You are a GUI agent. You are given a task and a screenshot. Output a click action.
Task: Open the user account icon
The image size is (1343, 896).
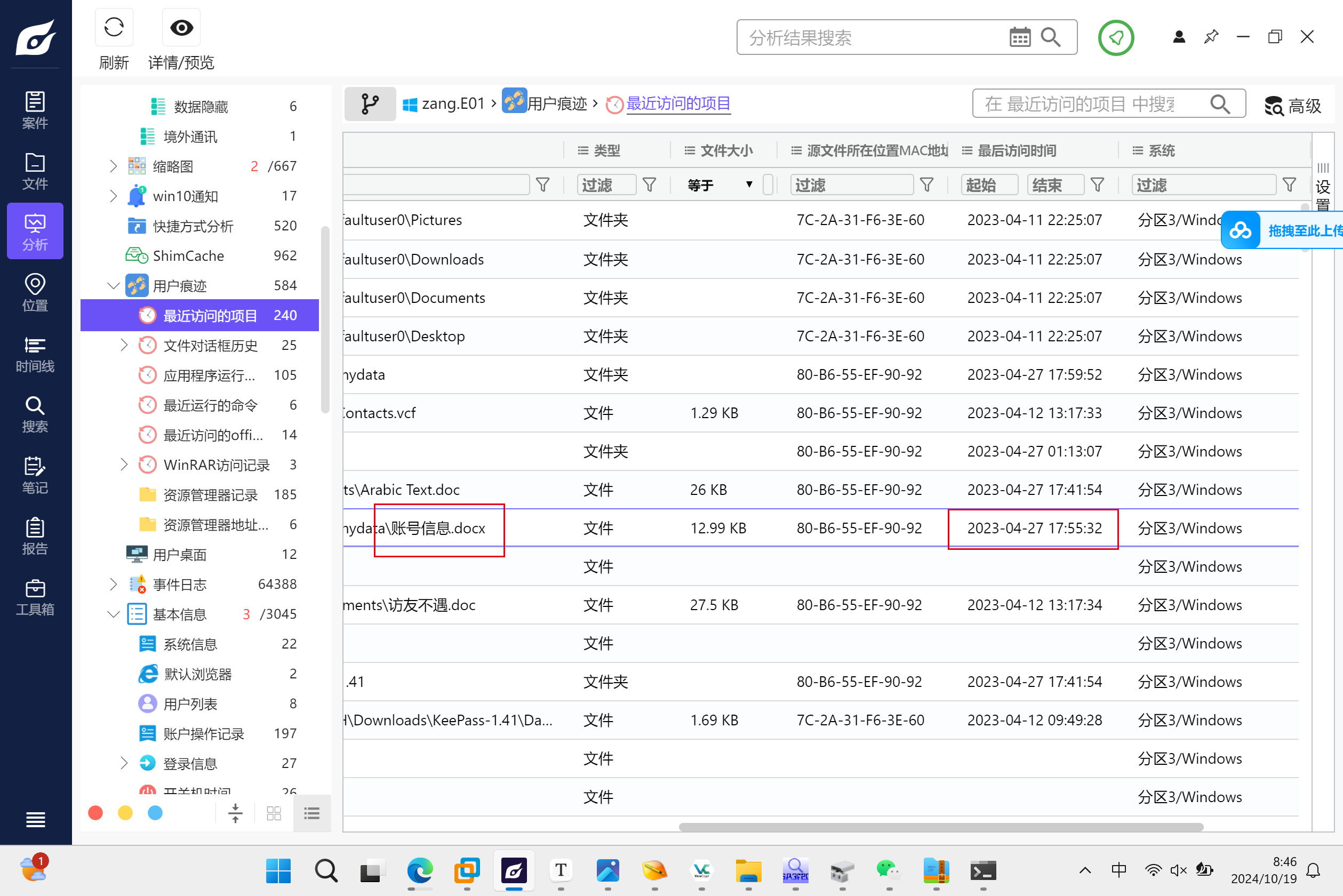pos(1178,37)
